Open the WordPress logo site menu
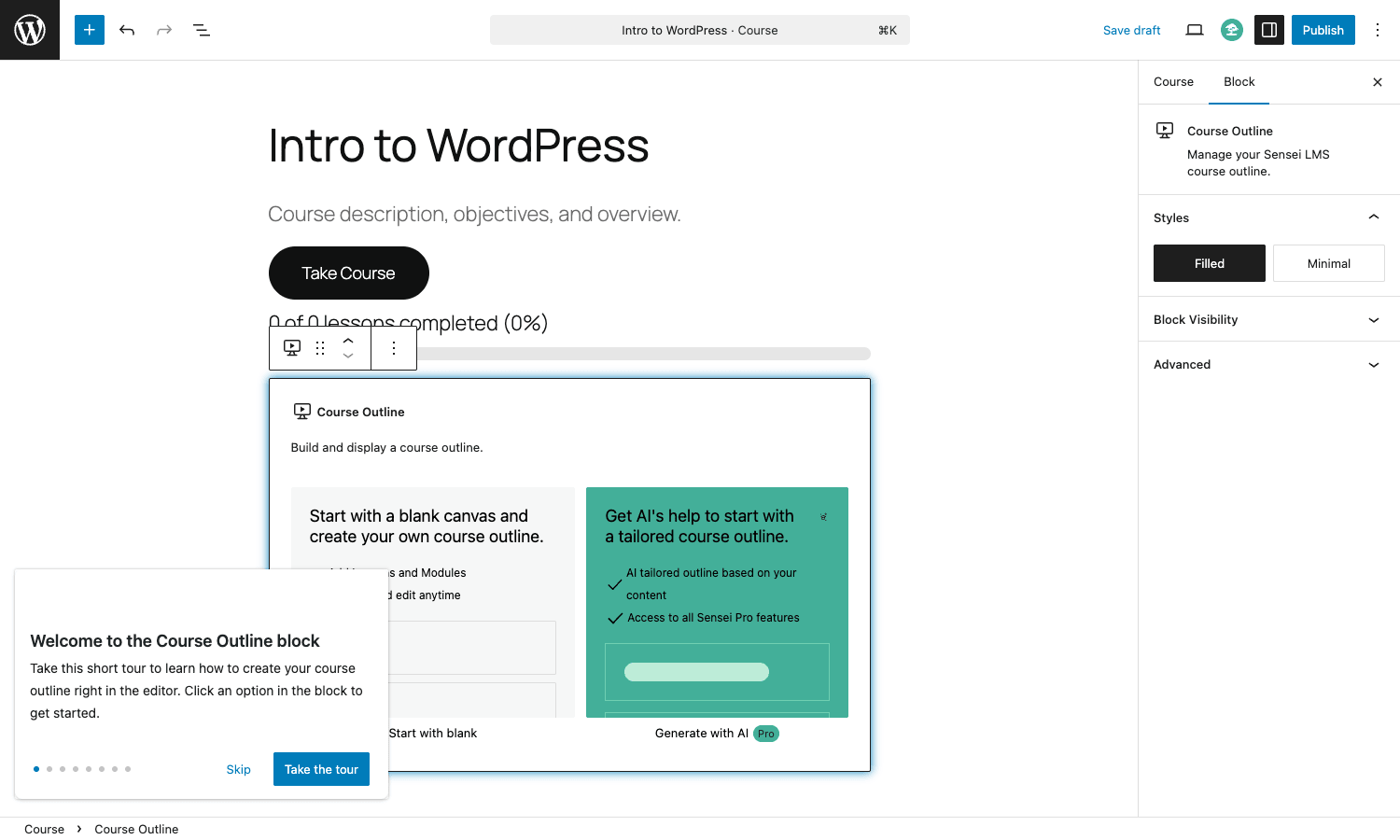 (x=30, y=30)
